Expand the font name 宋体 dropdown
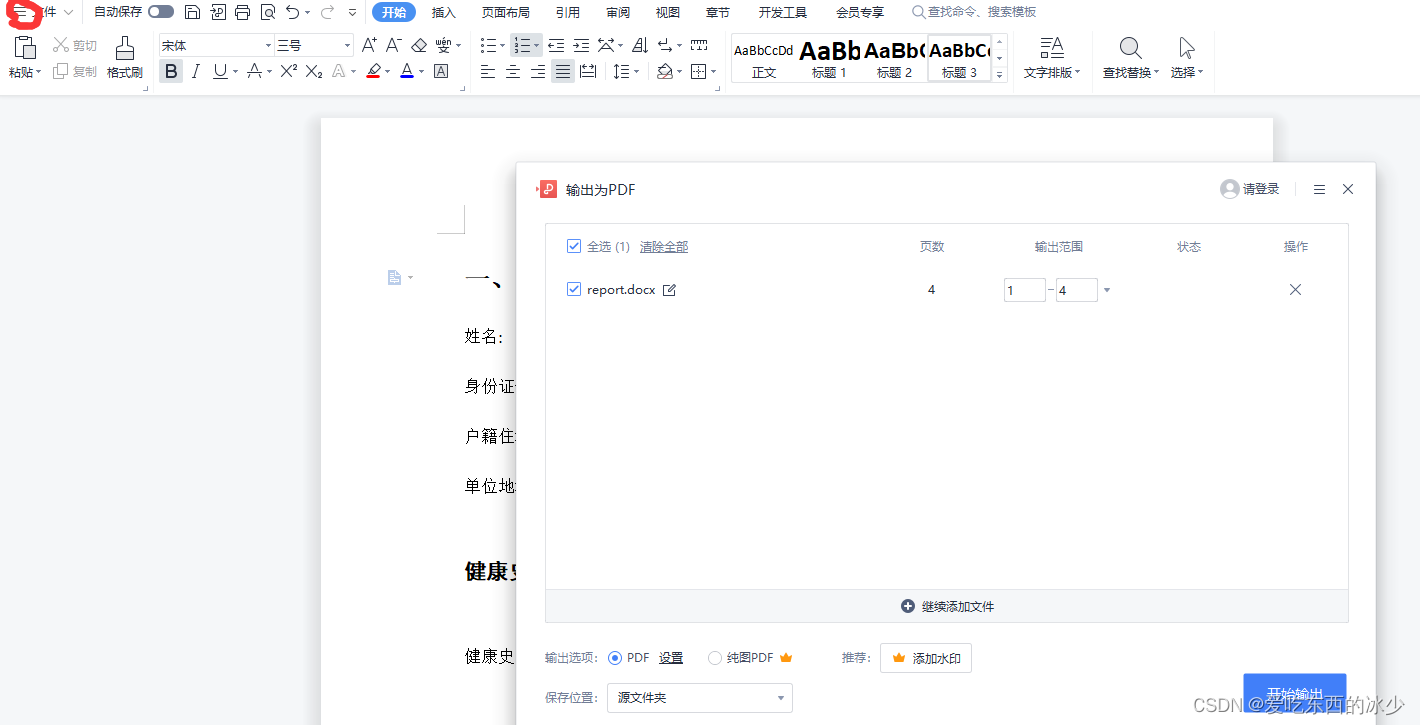 click(268, 46)
